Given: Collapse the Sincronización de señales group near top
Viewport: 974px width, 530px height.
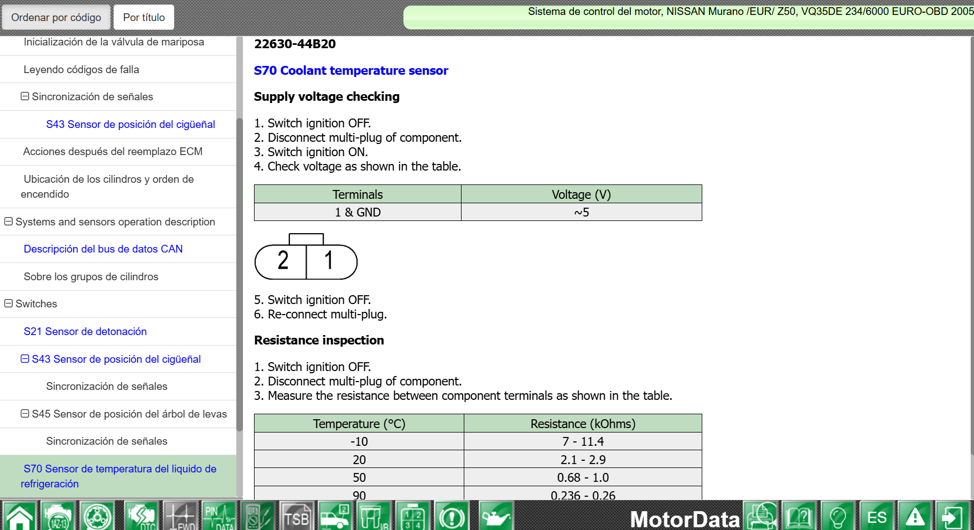Looking at the screenshot, I should [25, 96].
